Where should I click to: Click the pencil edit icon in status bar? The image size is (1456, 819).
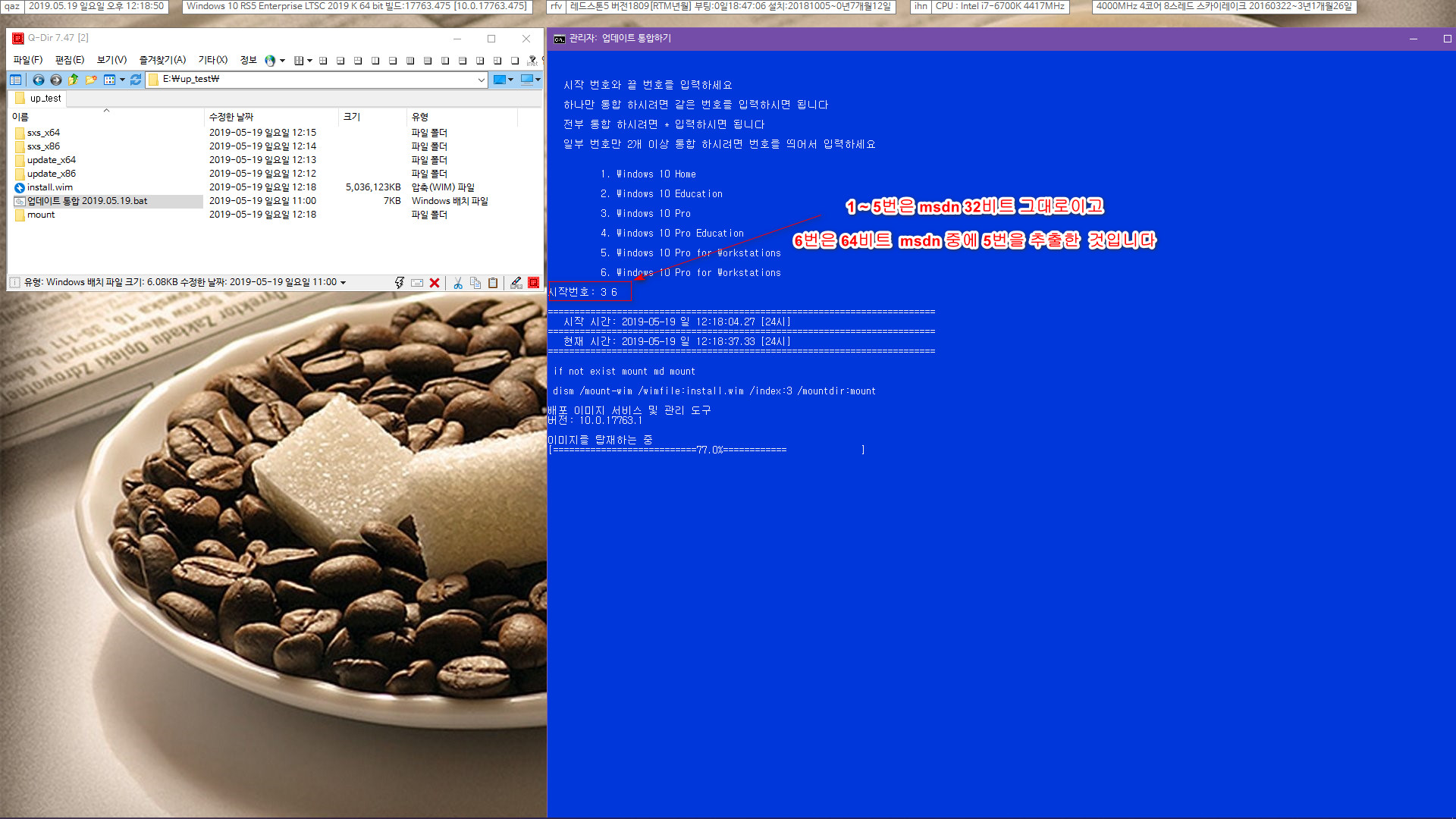(x=516, y=283)
